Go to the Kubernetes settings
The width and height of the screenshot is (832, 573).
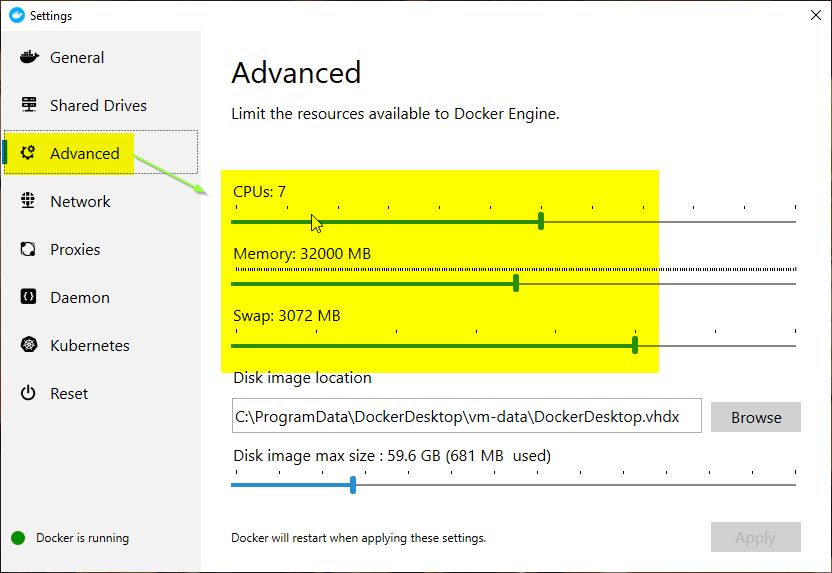point(90,346)
